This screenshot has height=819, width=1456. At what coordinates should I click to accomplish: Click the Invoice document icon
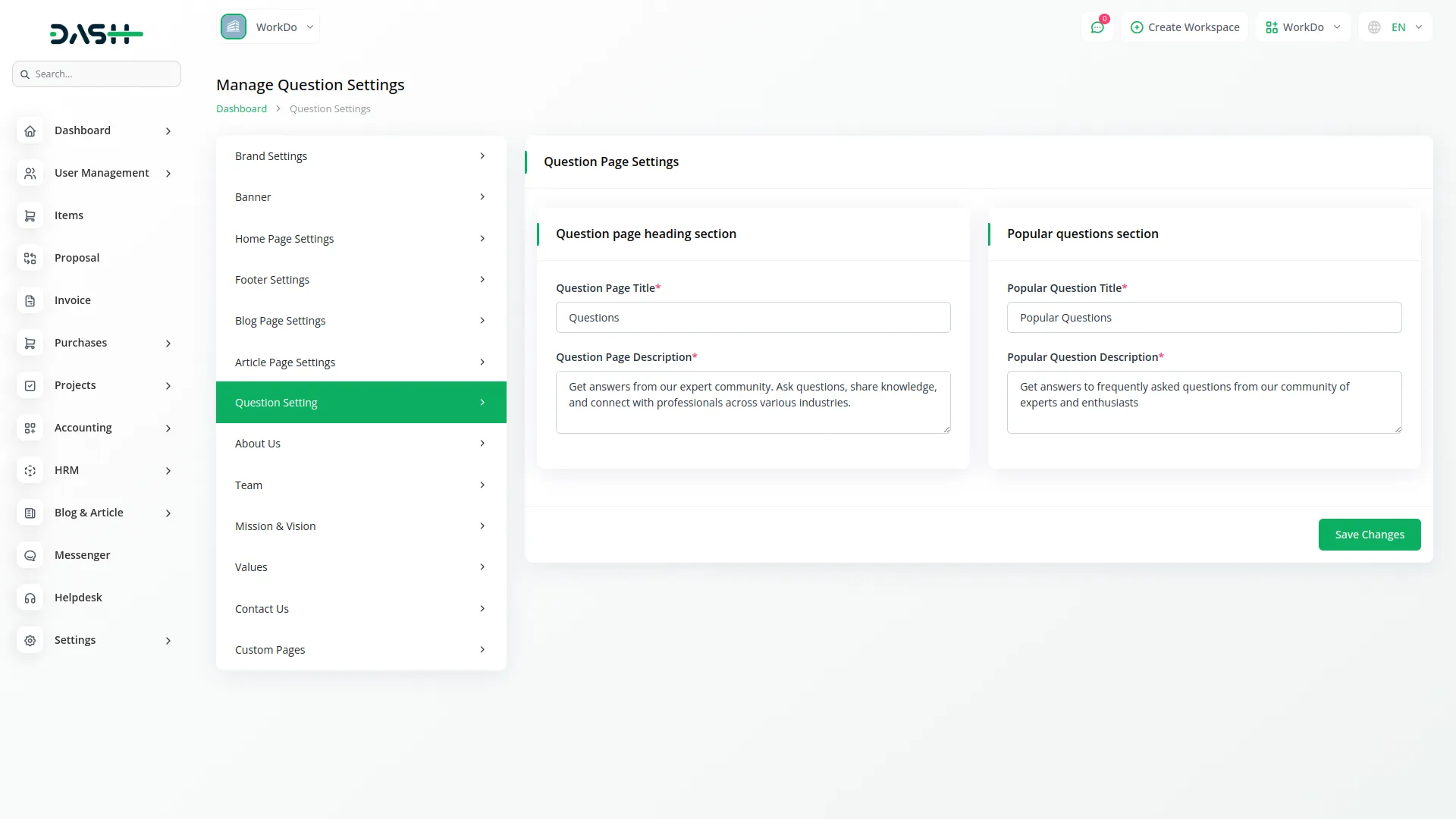pyautogui.click(x=30, y=301)
